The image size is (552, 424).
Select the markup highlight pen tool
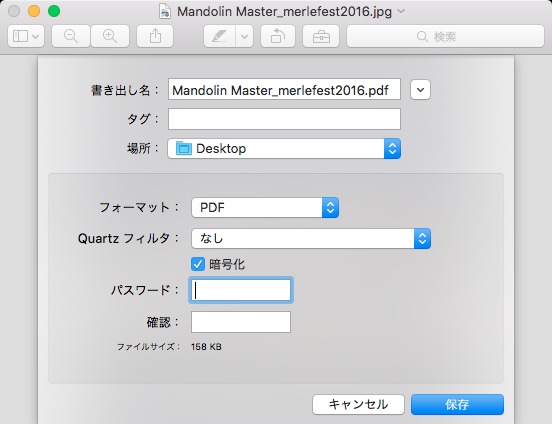[219, 36]
